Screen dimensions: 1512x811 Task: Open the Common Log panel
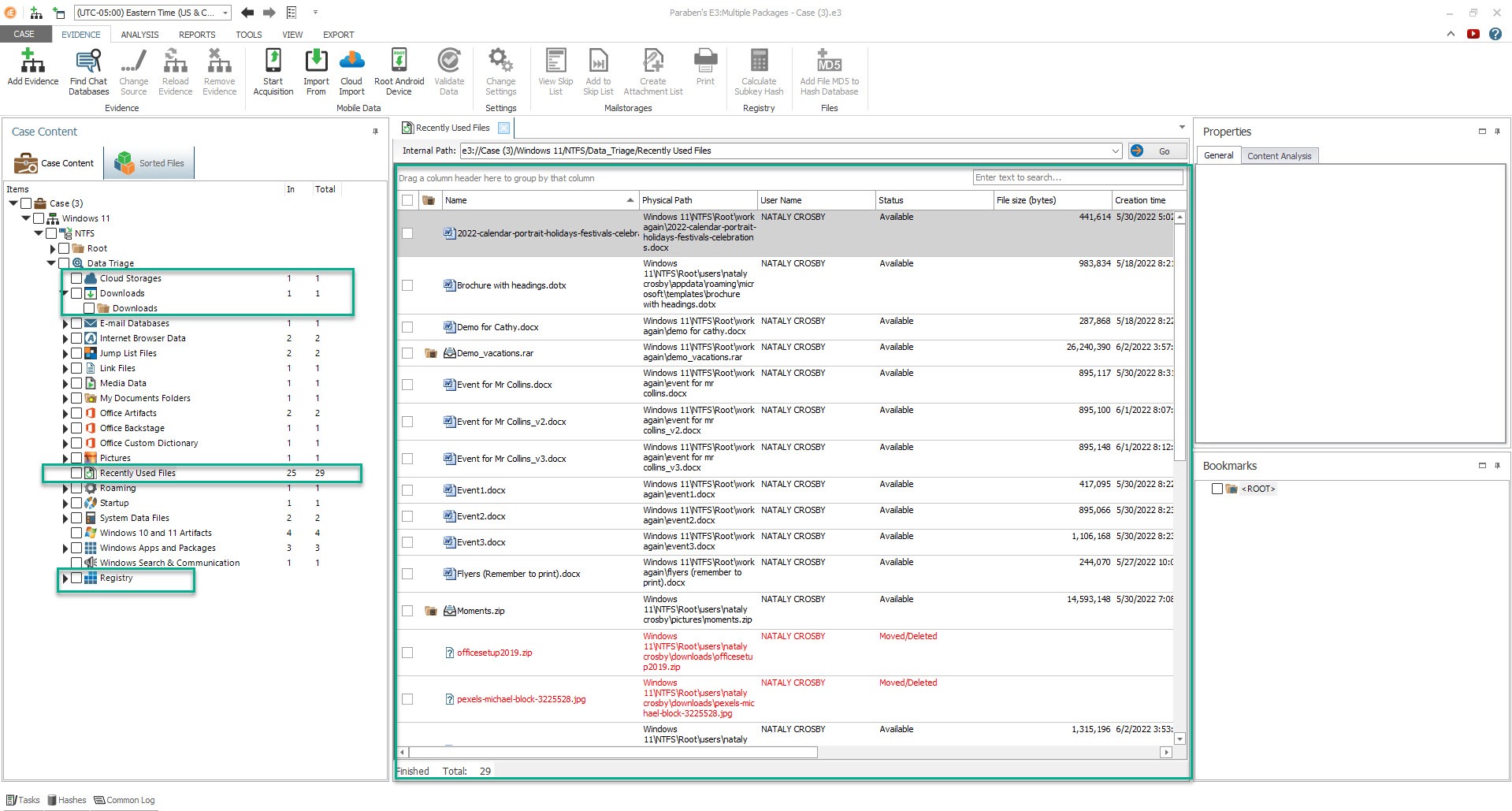[x=124, y=800]
